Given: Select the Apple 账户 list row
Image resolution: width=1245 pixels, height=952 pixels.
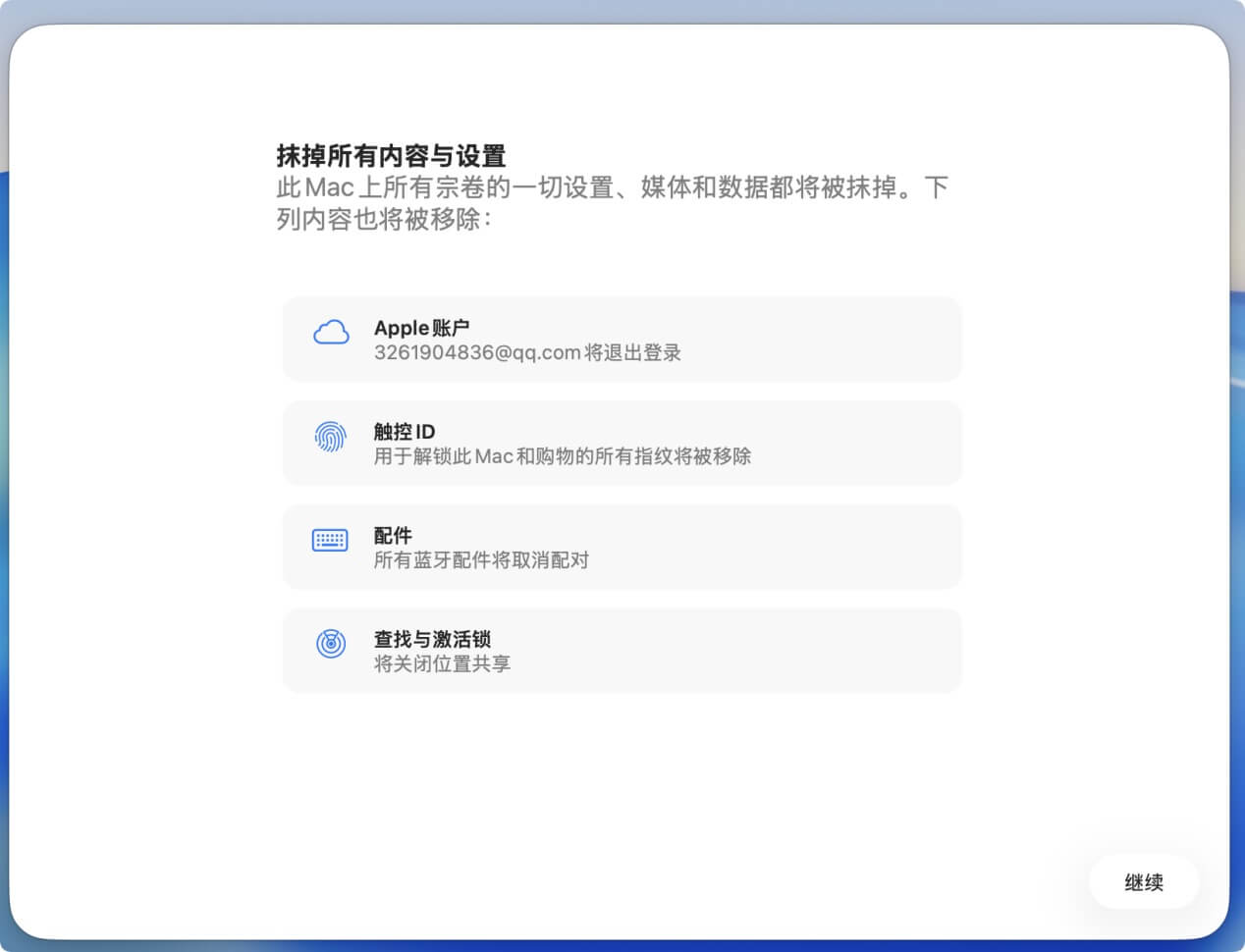Looking at the screenshot, I should click(622, 339).
